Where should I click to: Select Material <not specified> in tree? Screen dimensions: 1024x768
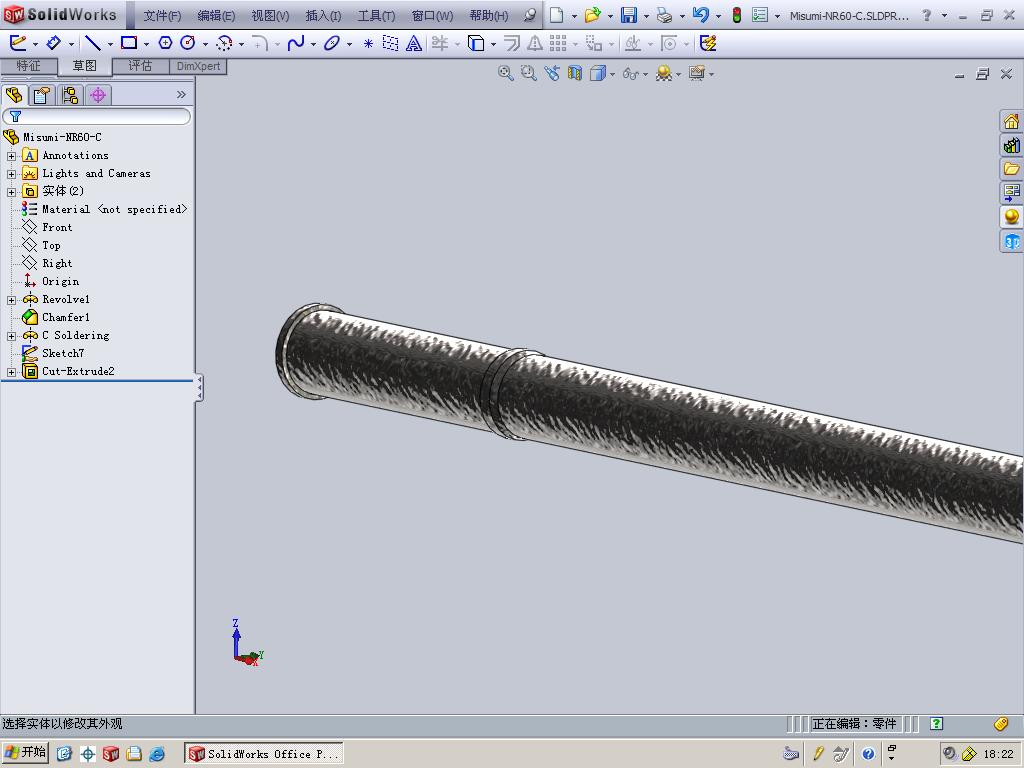[x=113, y=210]
